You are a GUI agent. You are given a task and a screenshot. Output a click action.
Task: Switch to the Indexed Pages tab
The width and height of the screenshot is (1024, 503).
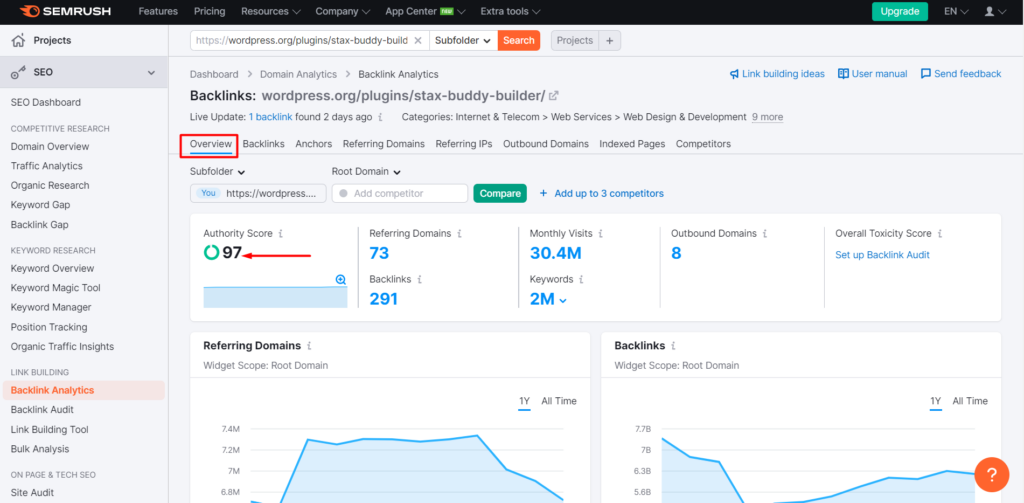pos(632,144)
